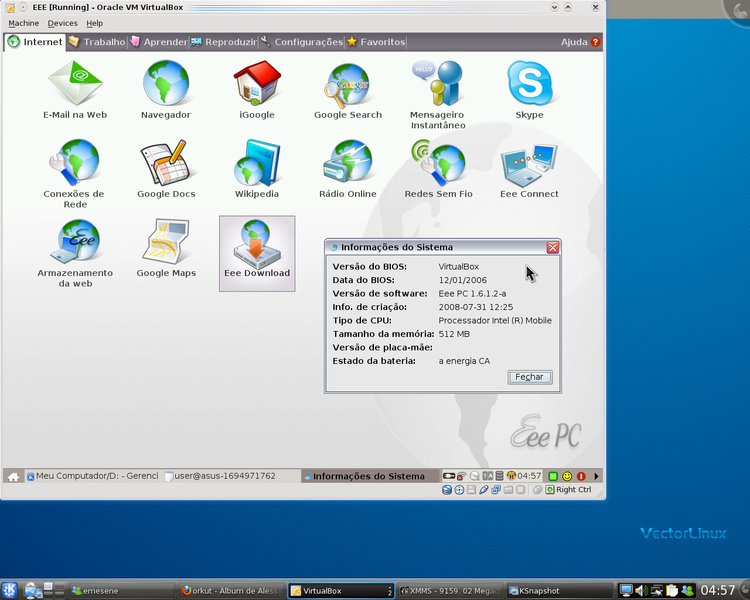Select Meu Computador task in Eee taskbar
The image size is (750, 600).
tap(93, 476)
